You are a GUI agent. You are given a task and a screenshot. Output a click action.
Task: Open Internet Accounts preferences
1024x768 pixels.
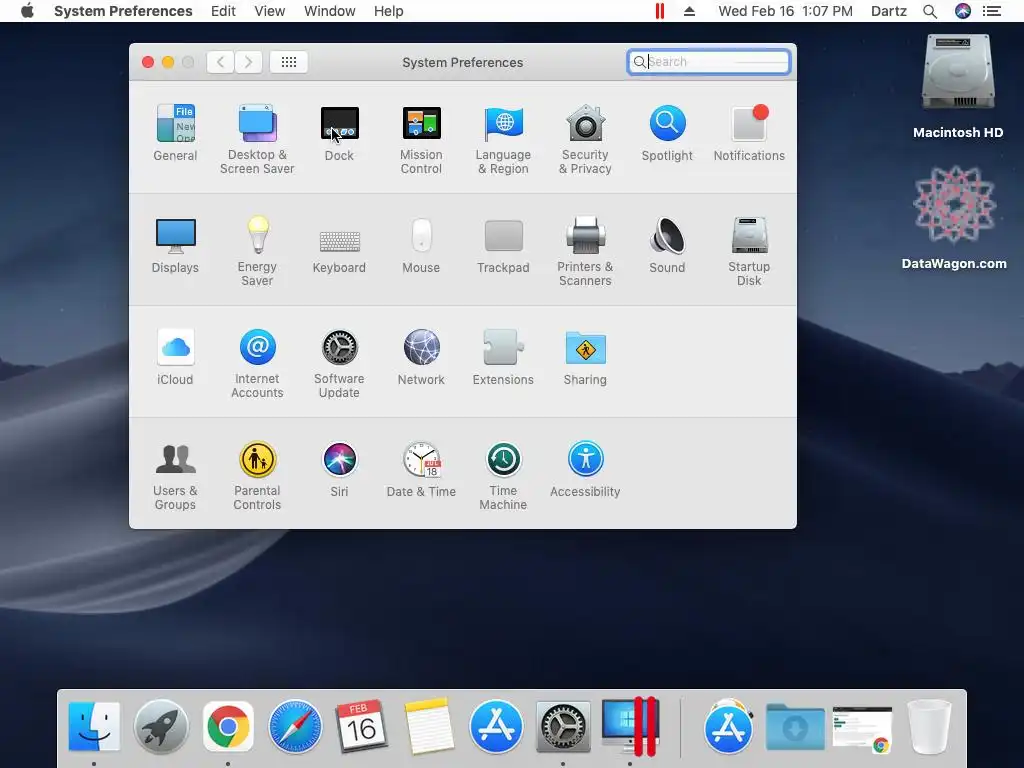(257, 364)
